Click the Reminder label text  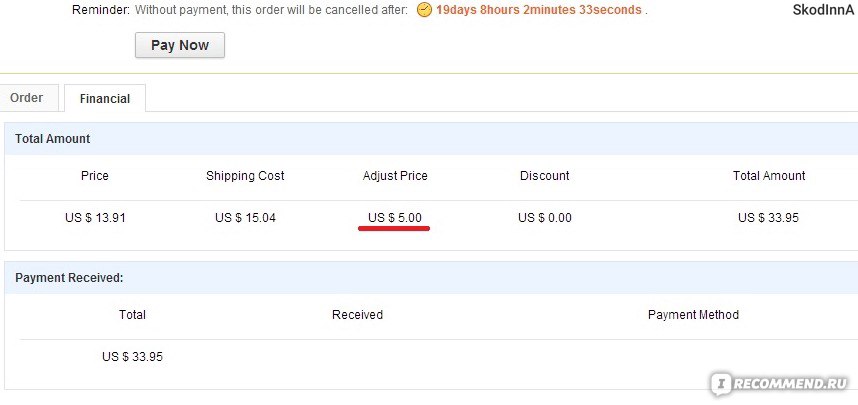point(101,10)
